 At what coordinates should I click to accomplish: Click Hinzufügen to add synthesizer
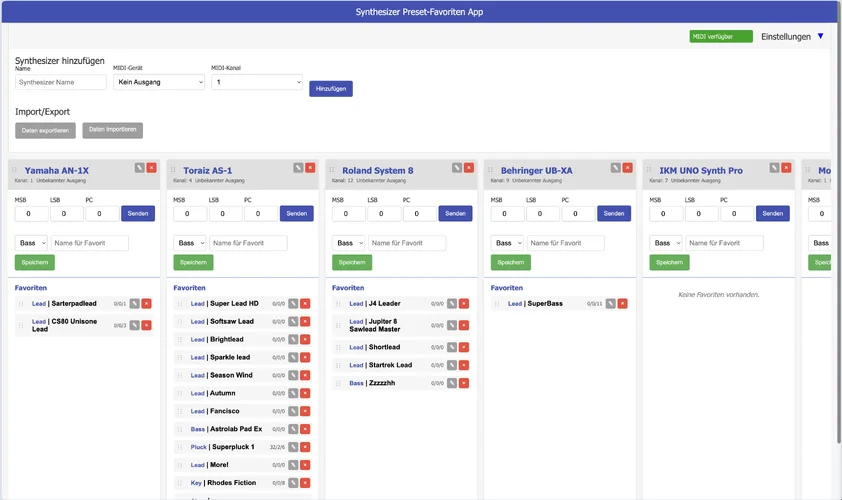pyautogui.click(x=330, y=89)
